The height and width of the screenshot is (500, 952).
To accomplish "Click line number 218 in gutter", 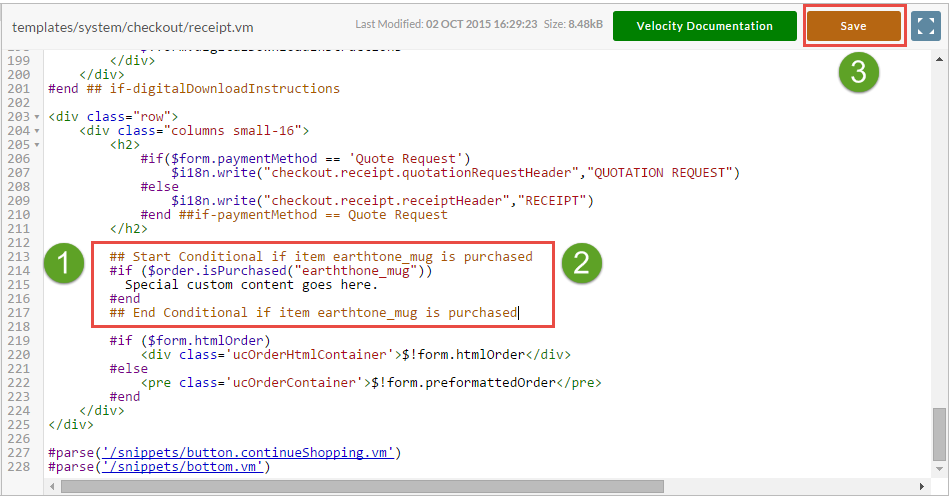I will pyautogui.click(x=18, y=326).
